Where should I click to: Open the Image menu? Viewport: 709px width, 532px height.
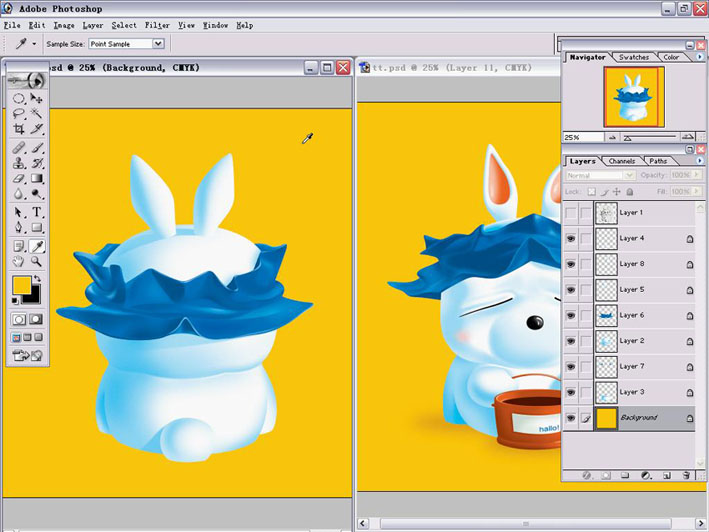pos(64,25)
